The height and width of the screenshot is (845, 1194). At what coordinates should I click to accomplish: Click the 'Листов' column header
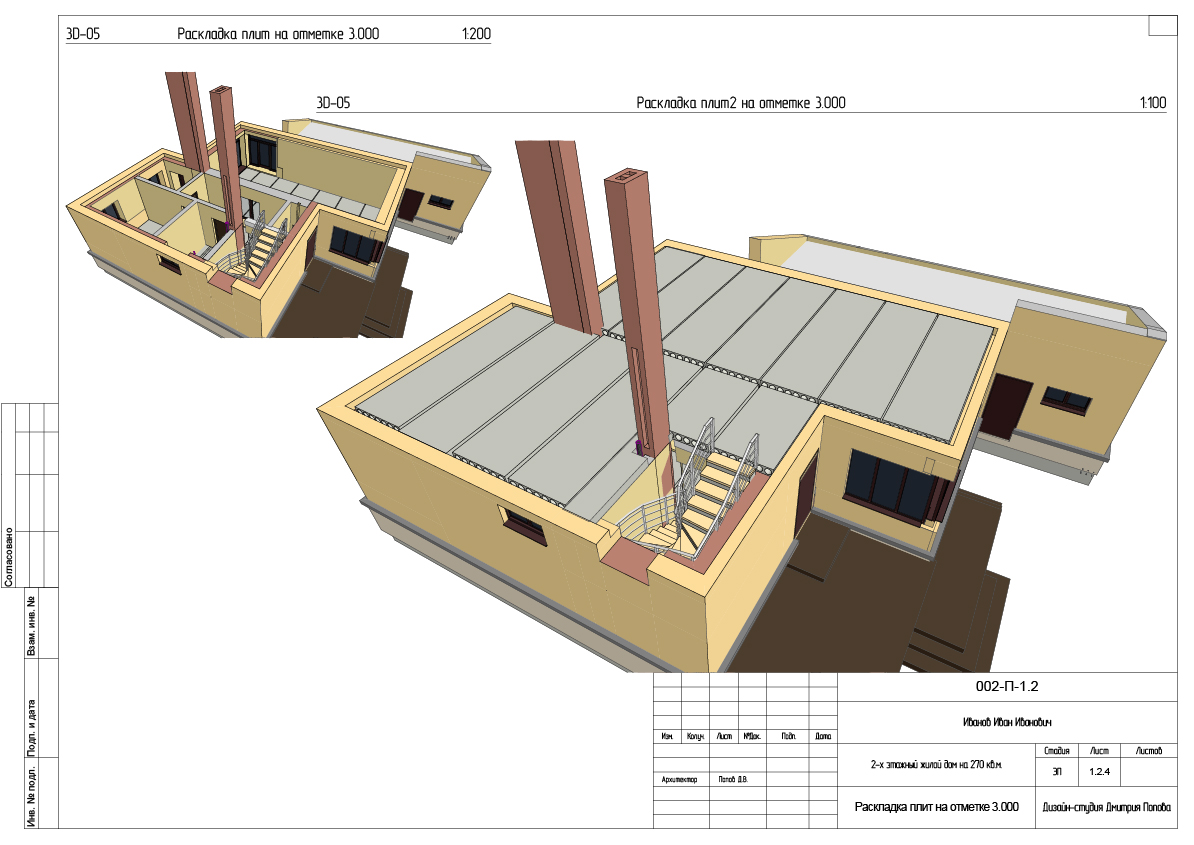[x=1149, y=751]
